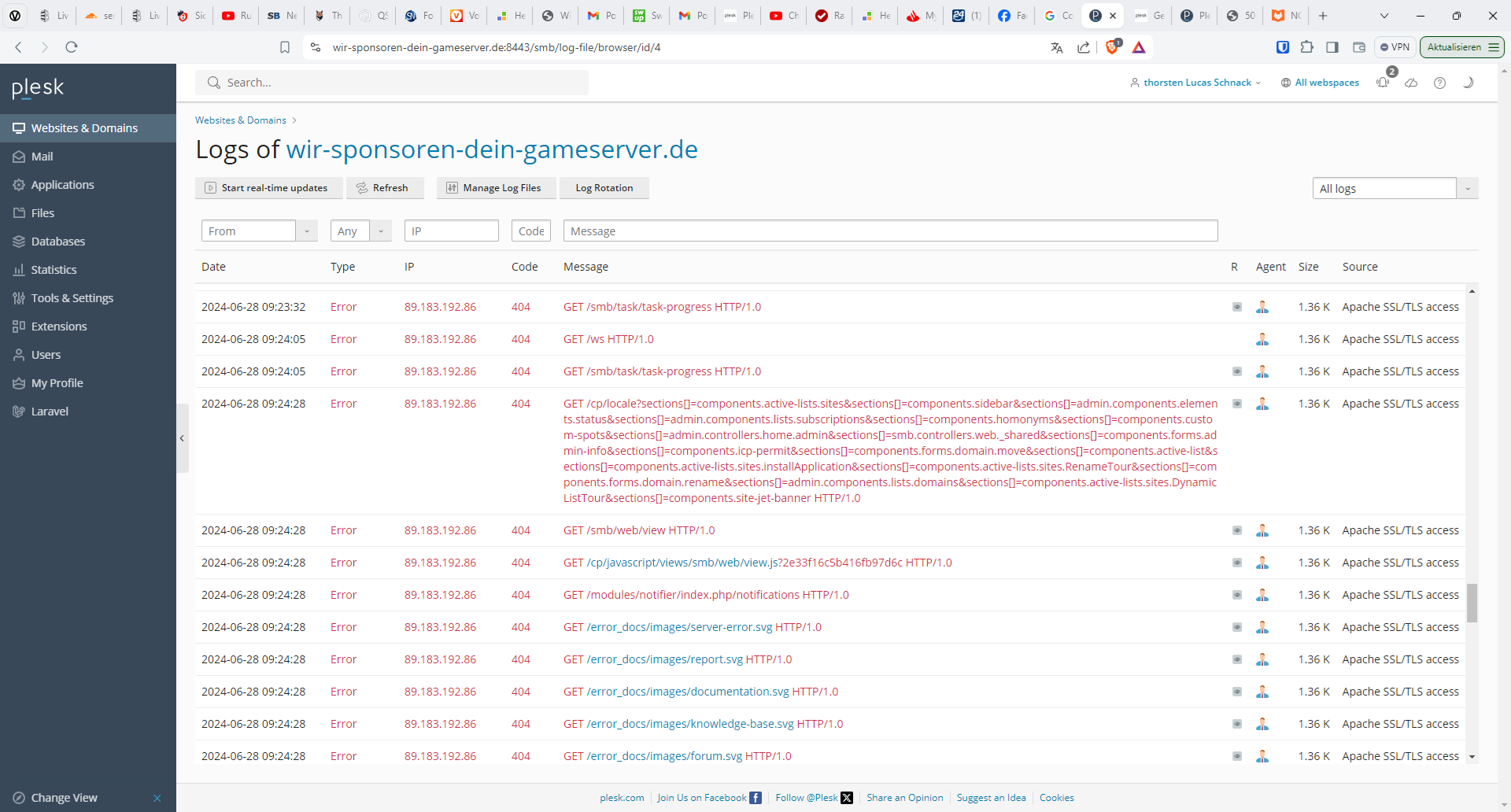Toggle the VPN button in browser toolbar
This screenshot has height=812, width=1511.
[1395, 47]
